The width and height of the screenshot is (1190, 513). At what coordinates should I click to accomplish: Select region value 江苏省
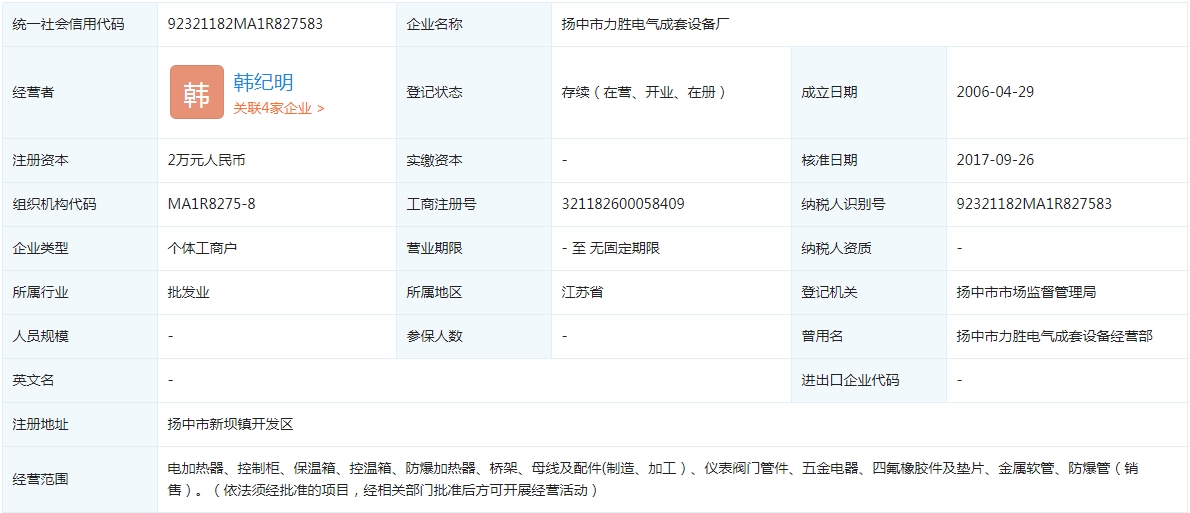coord(582,292)
